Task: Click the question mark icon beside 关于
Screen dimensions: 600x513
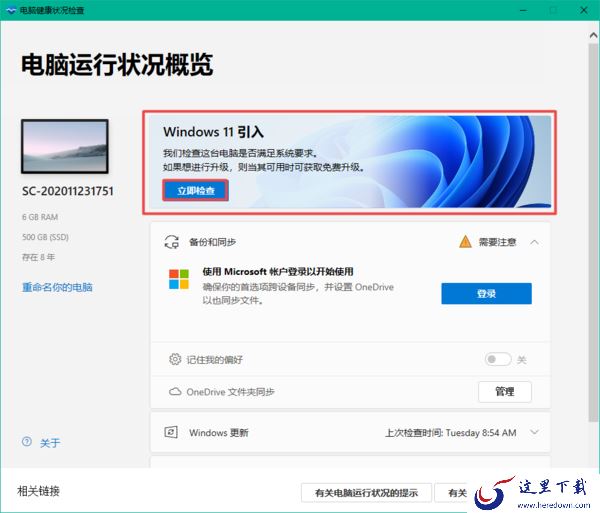Action: pos(27,442)
